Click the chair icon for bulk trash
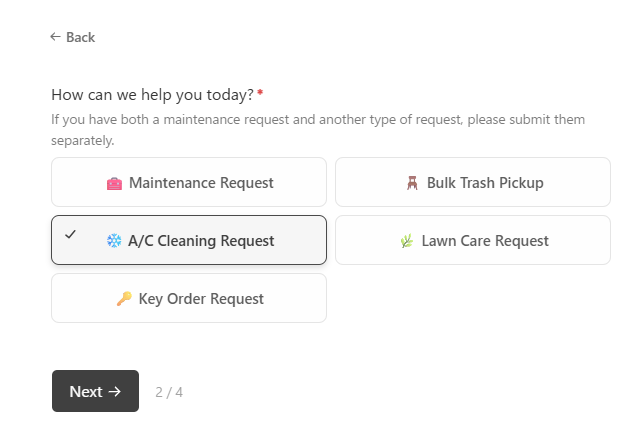This screenshot has height=439, width=644. (x=412, y=183)
